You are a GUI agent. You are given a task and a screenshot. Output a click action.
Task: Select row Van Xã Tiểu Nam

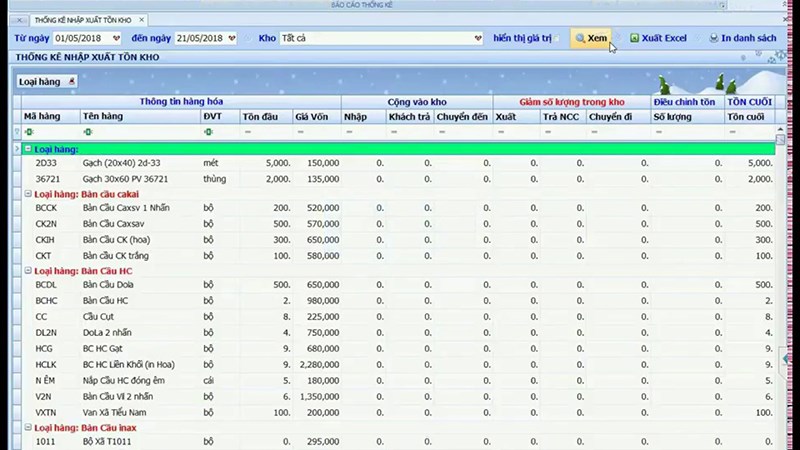pos(398,412)
